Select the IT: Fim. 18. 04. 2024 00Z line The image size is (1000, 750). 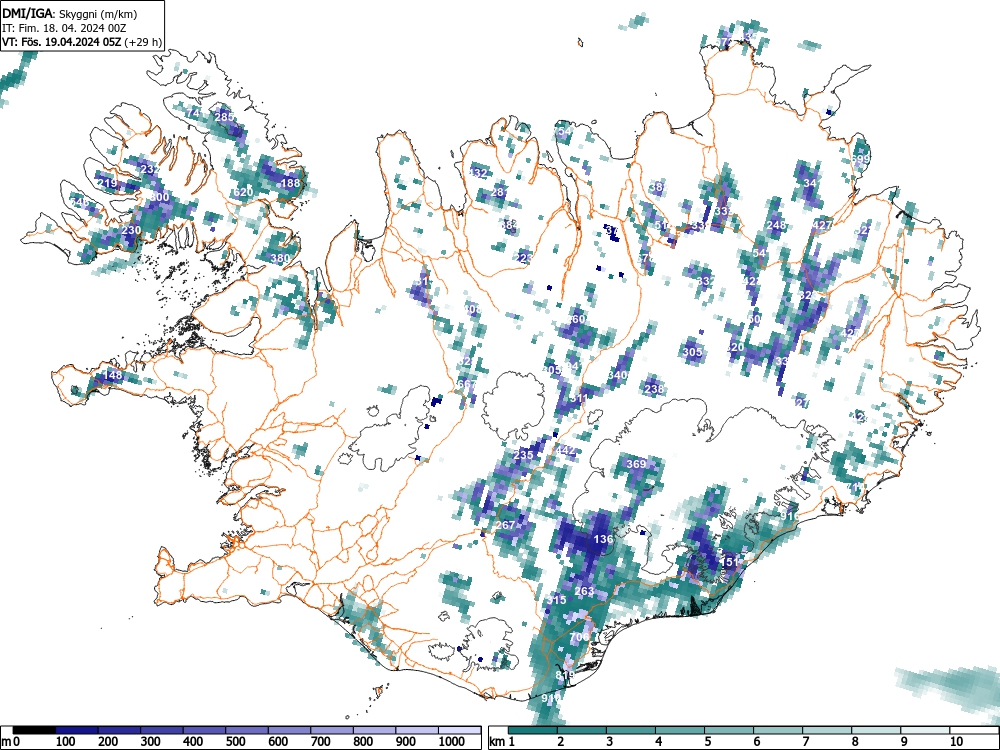click(64, 28)
